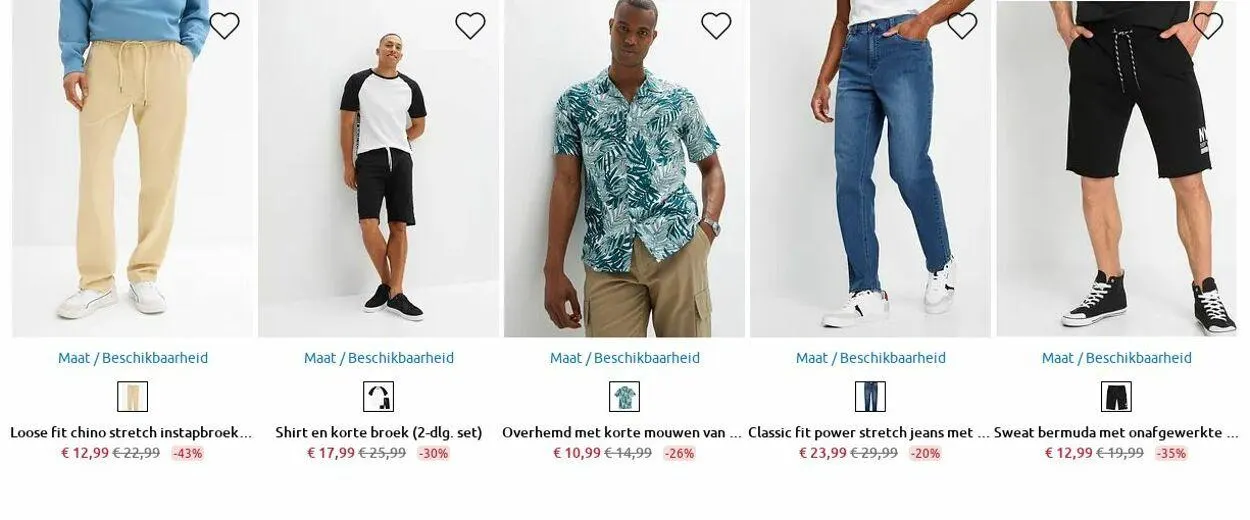1250x520 pixels.
Task: Open Classic fit power stretch jeans link
Action: click(869, 433)
